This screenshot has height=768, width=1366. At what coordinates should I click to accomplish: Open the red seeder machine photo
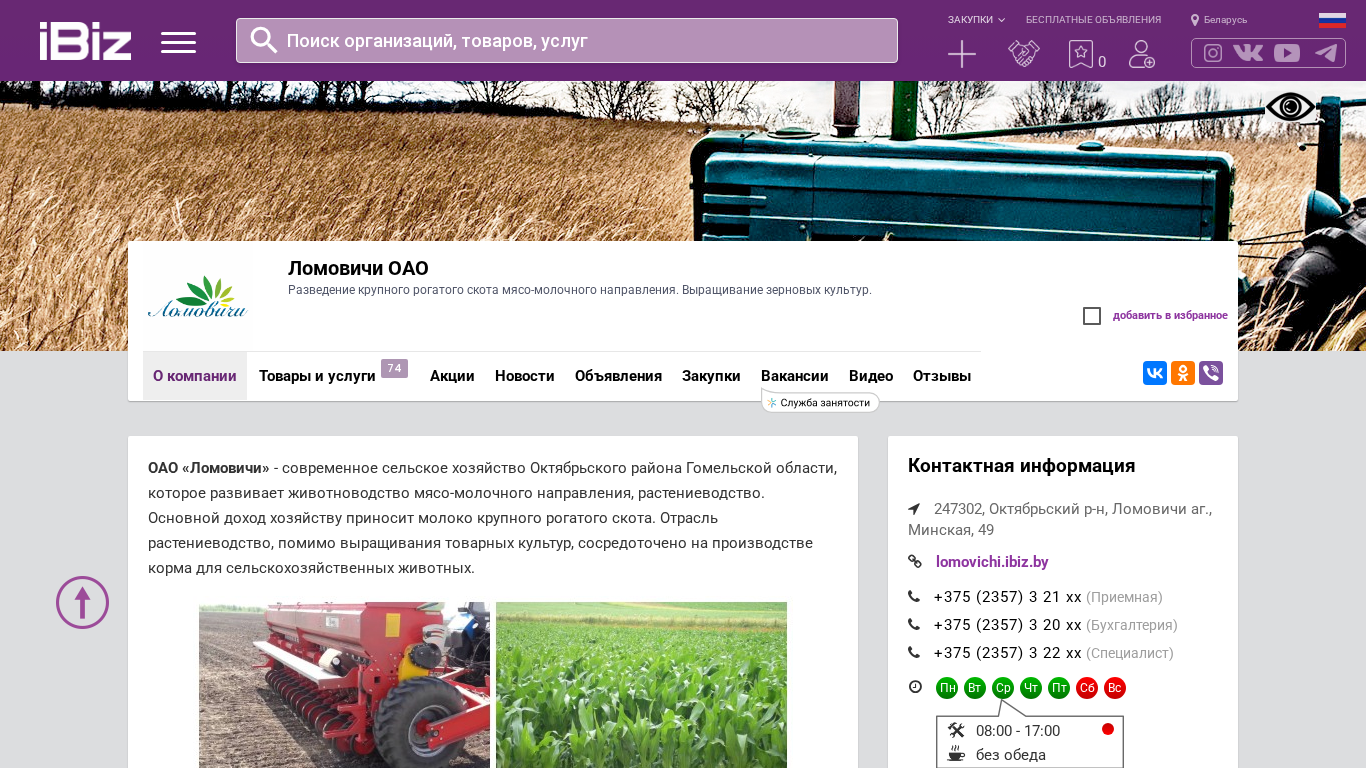tap(344, 685)
